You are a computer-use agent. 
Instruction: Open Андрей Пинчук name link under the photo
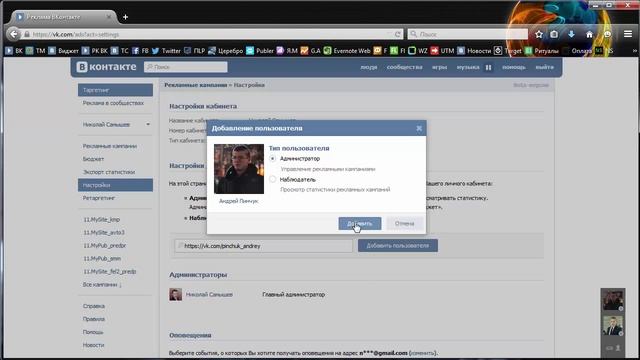pos(238,201)
